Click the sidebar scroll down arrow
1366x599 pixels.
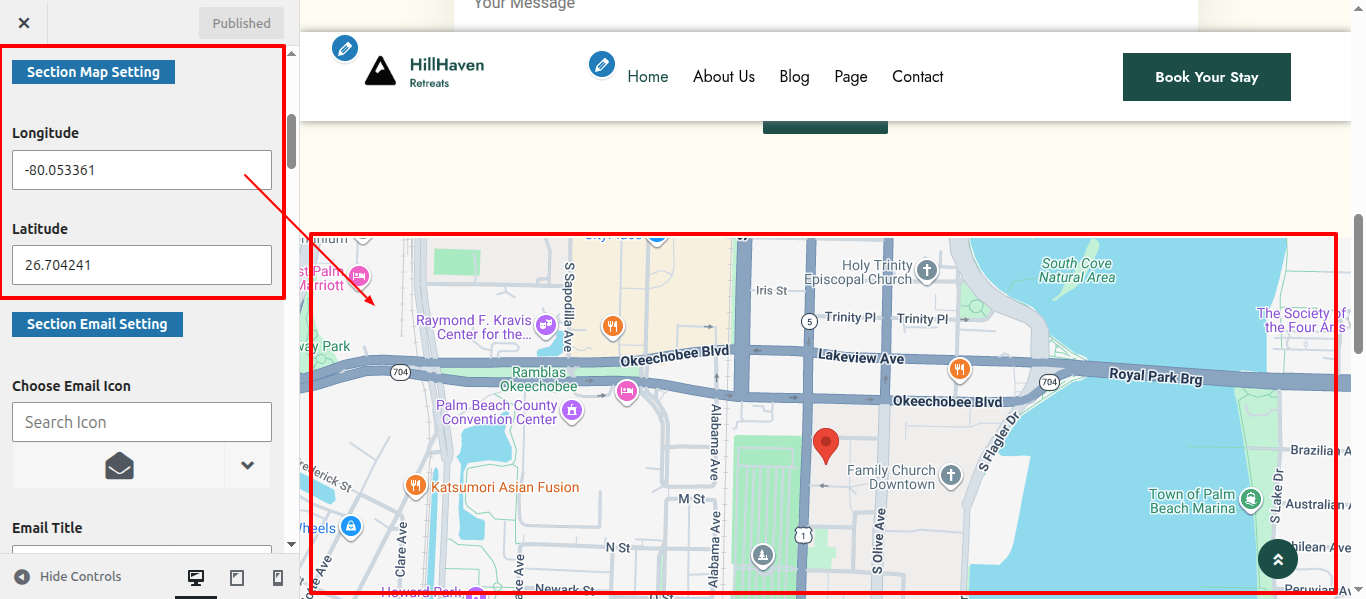(291, 545)
